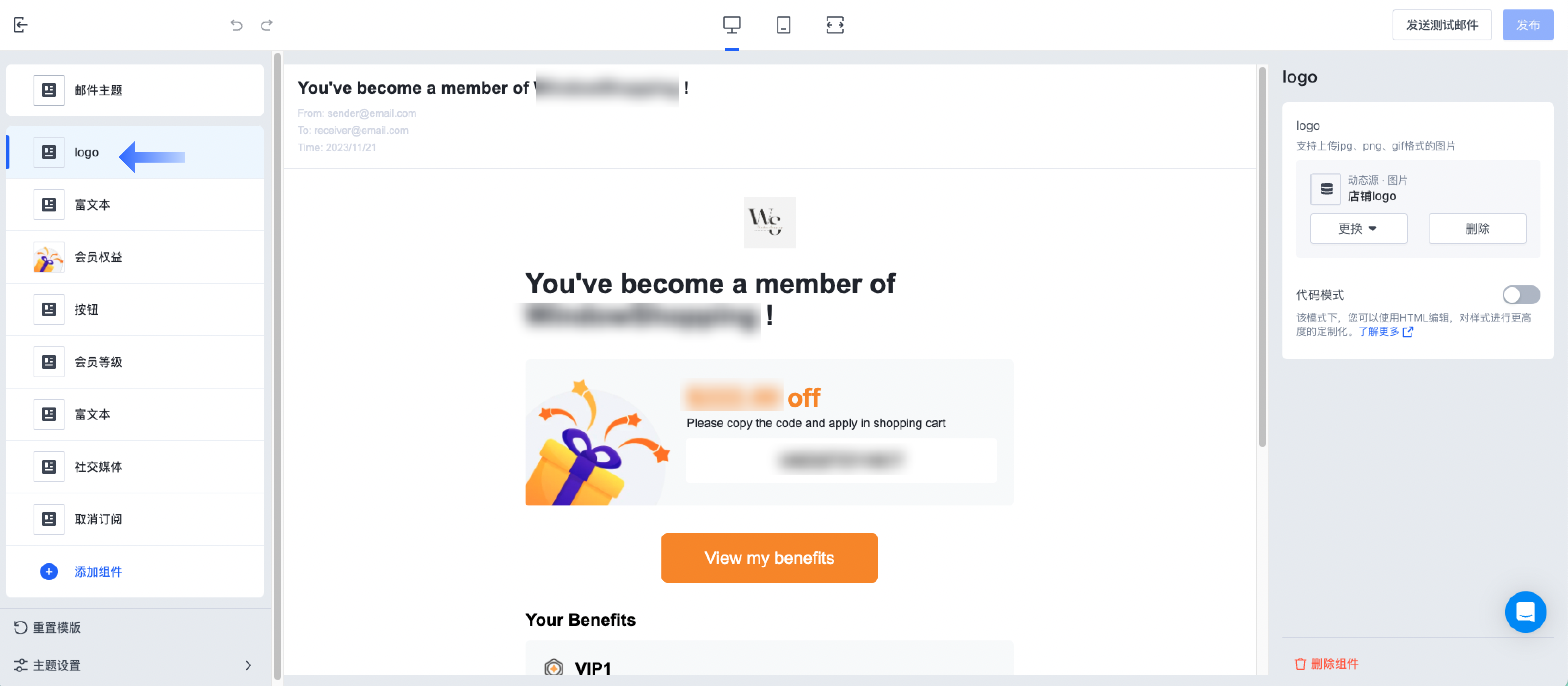1568x686 pixels.
Task: Redo the last undone edit
Action: 267,25
